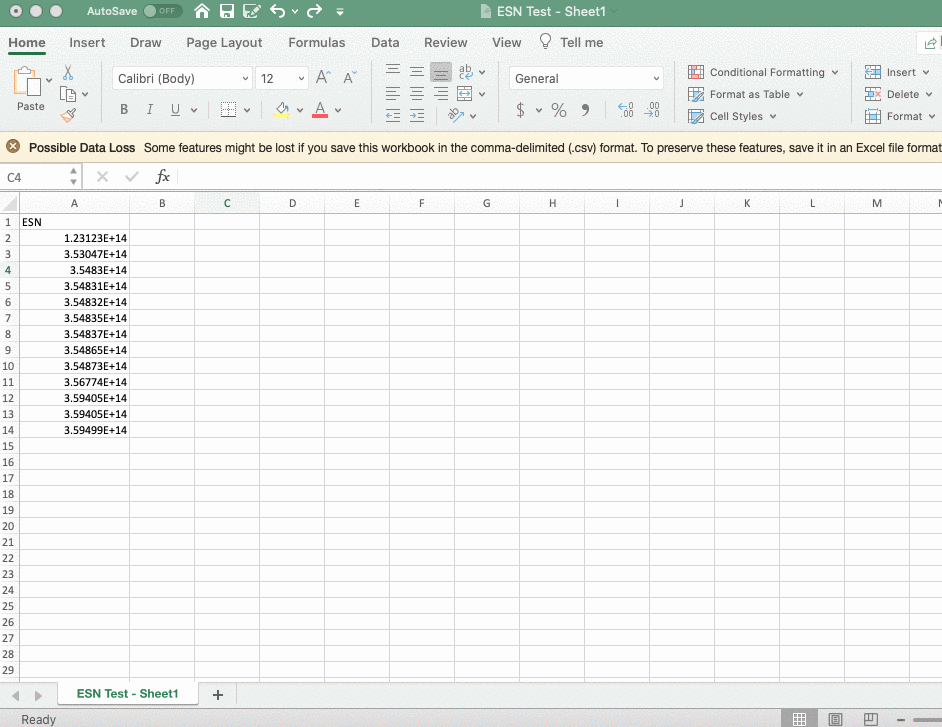Toggle Italic formatting
Screen dimensions: 942x727
(x=150, y=109)
